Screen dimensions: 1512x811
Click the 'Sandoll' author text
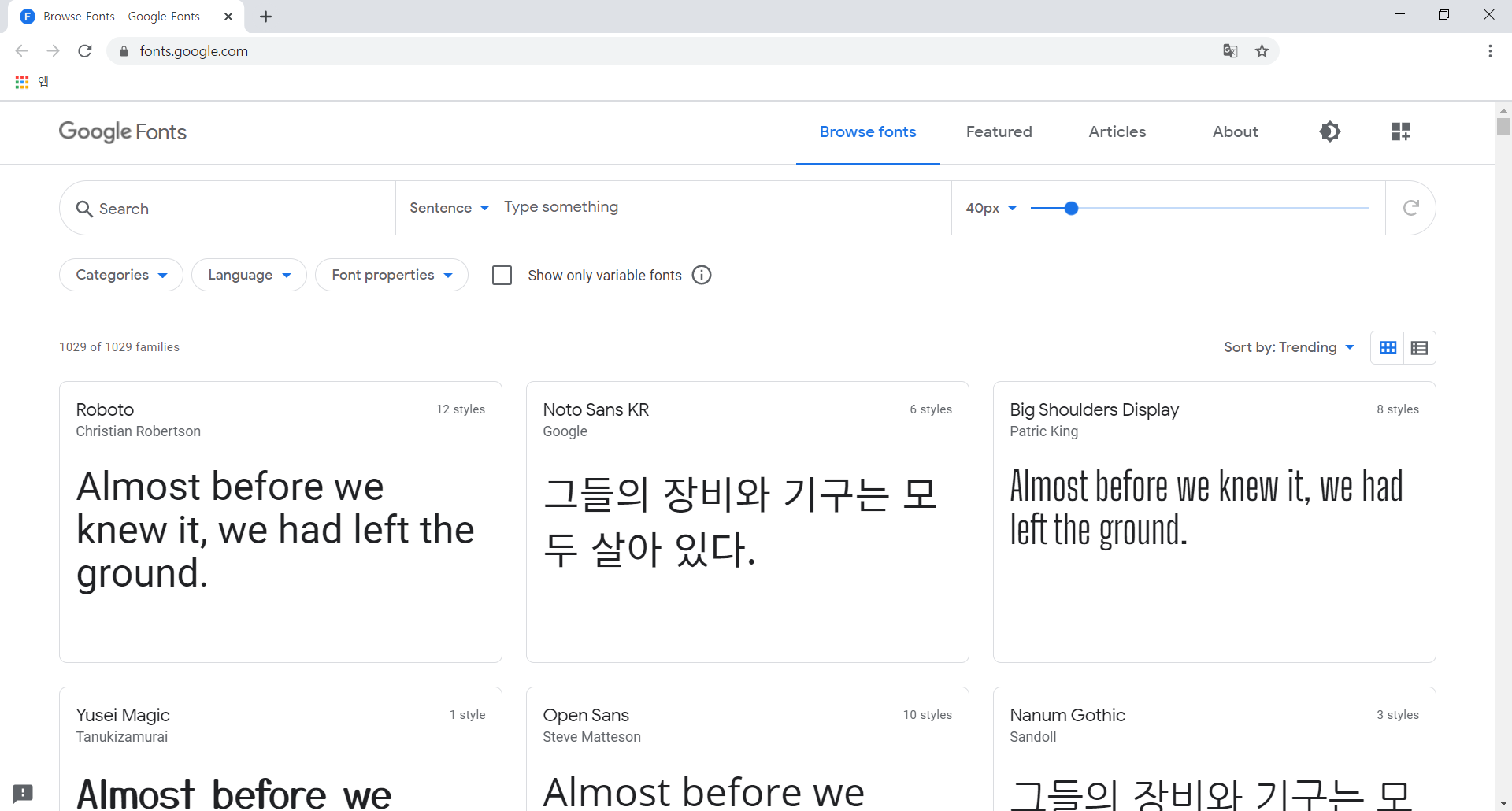(x=1033, y=737)
